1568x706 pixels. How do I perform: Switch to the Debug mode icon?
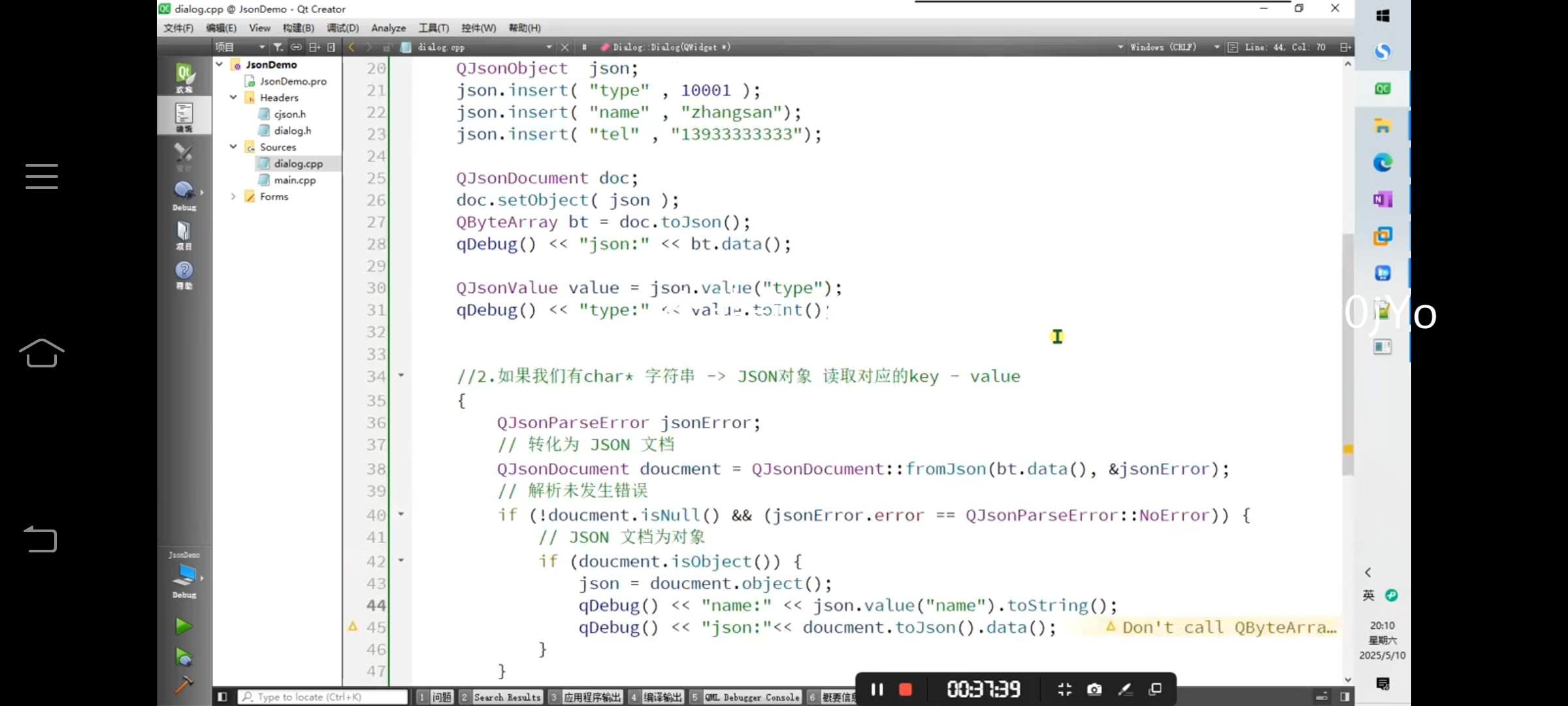(184, 195)
